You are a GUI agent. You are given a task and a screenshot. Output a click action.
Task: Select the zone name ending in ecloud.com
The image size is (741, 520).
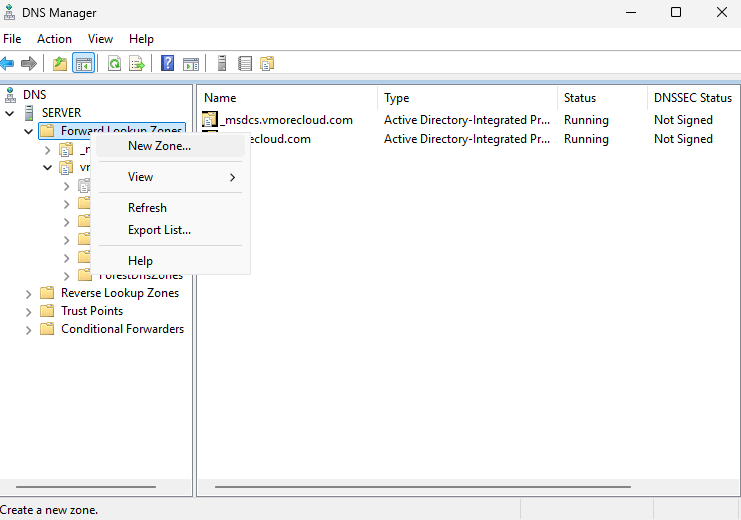pos(280,139)
